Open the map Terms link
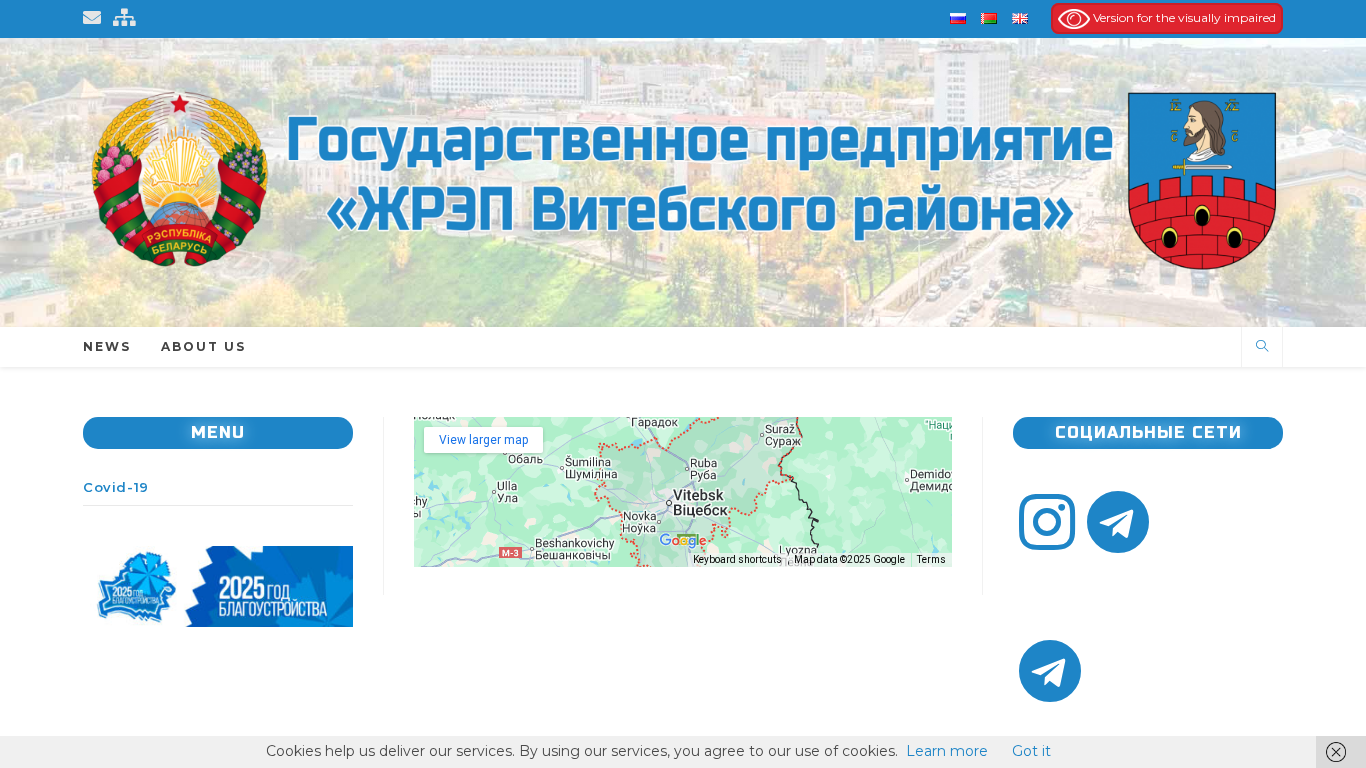The image size is (1366, 768). click(930, 560)
